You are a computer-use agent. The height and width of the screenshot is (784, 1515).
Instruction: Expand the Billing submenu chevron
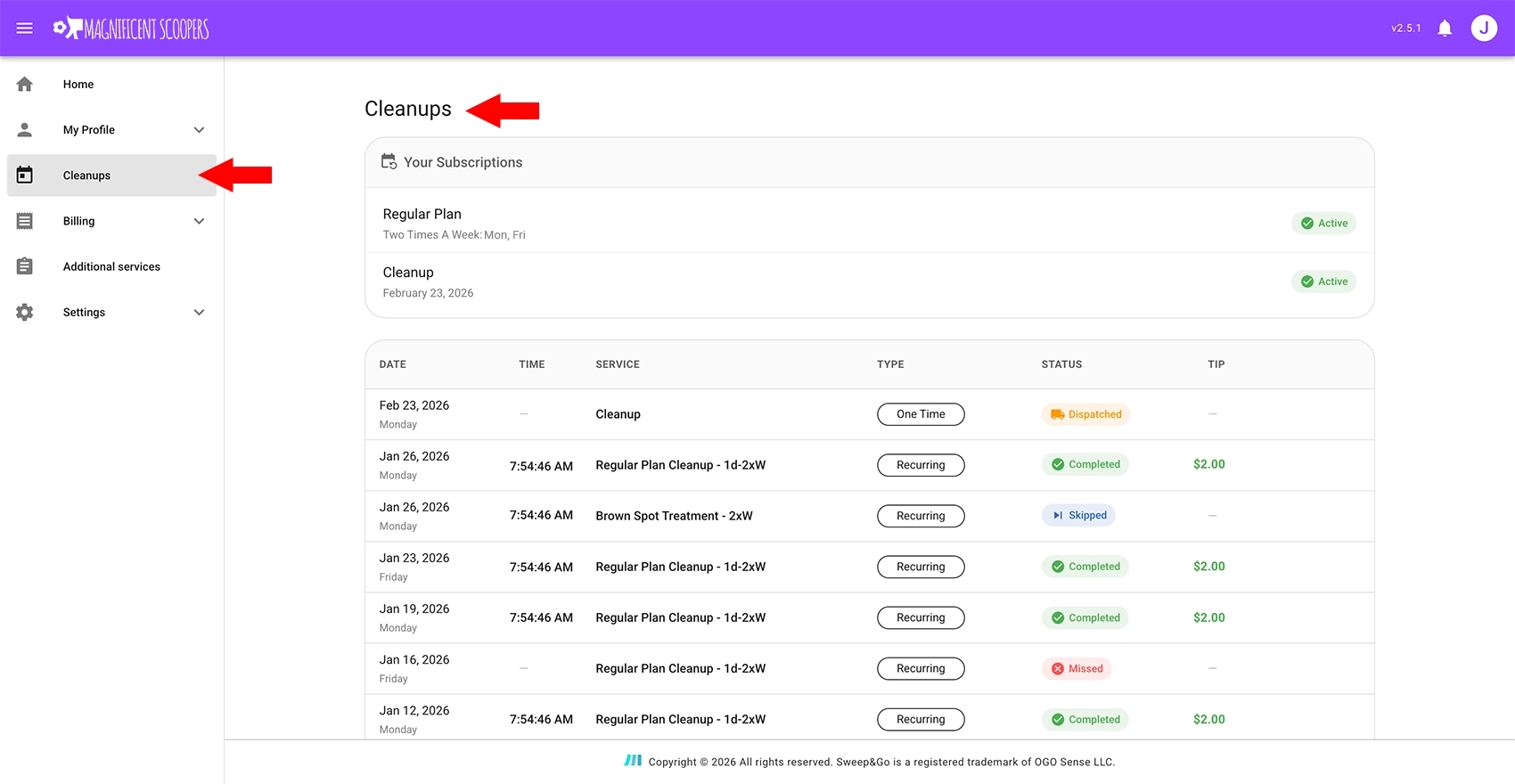coord(199,221)
